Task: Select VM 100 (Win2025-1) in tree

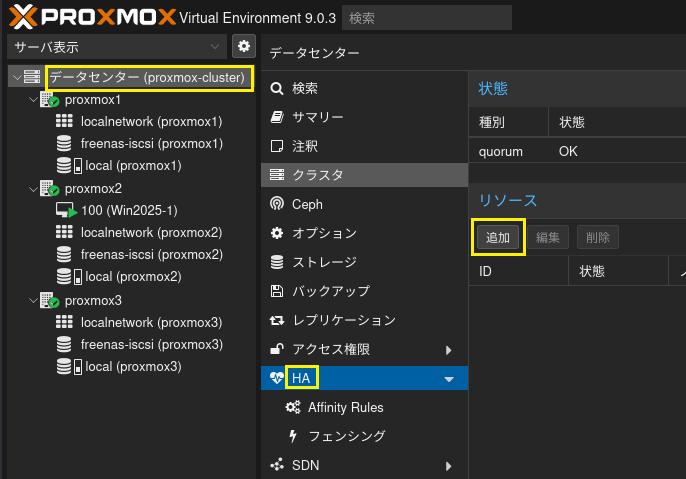Action: [x=129, y=210]
